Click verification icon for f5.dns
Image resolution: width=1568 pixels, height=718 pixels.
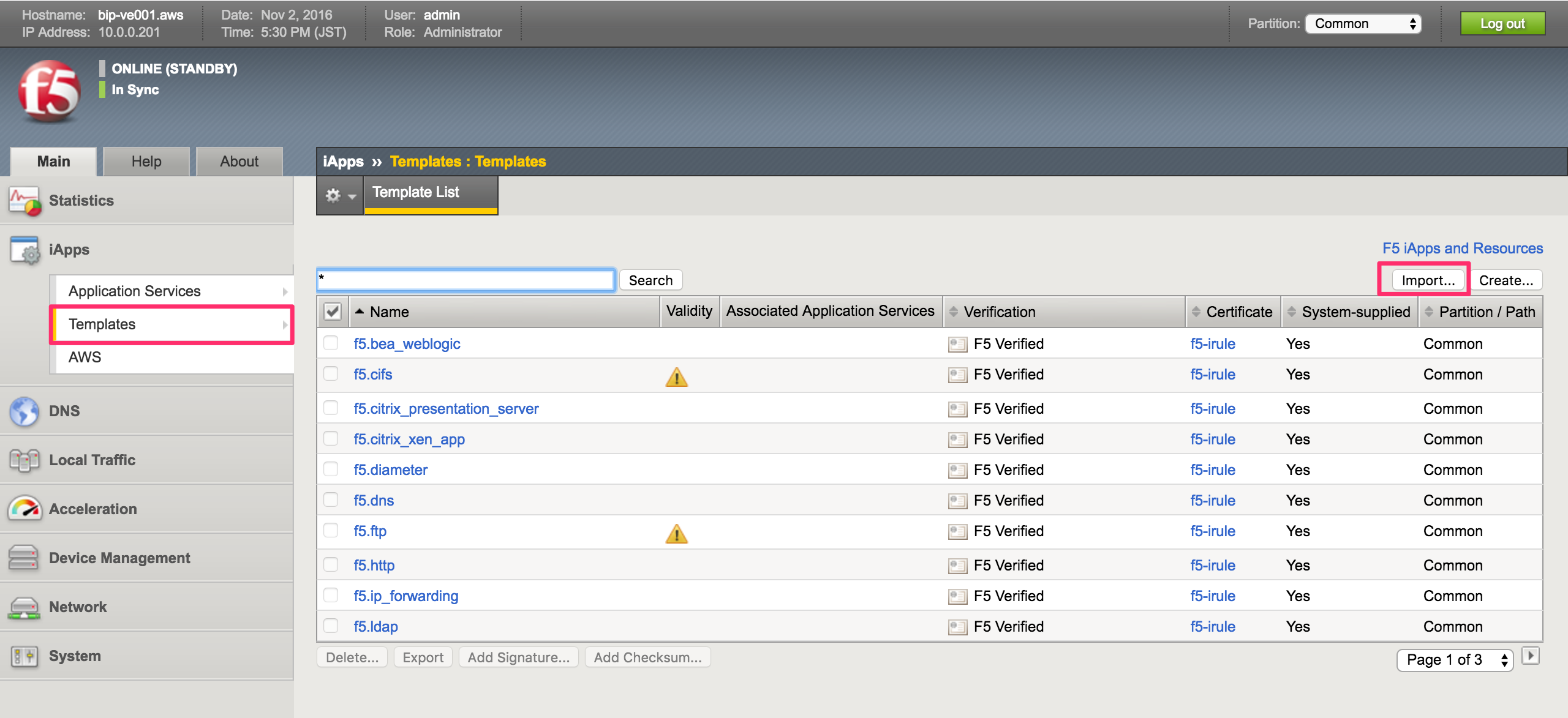click(x=957, y=501)
